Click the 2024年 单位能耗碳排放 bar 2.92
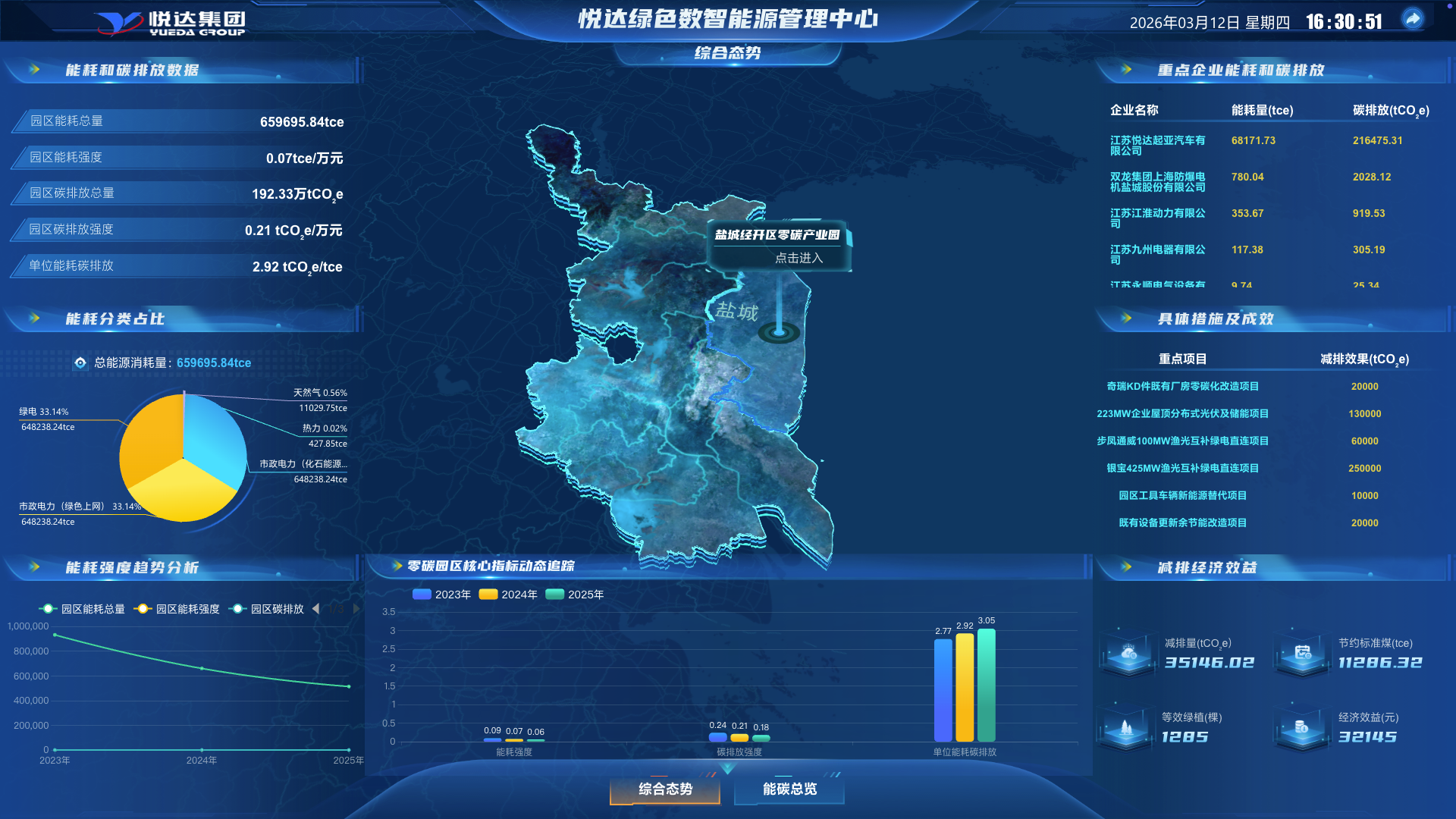1456x819 pixels. (x=965, y=688)
